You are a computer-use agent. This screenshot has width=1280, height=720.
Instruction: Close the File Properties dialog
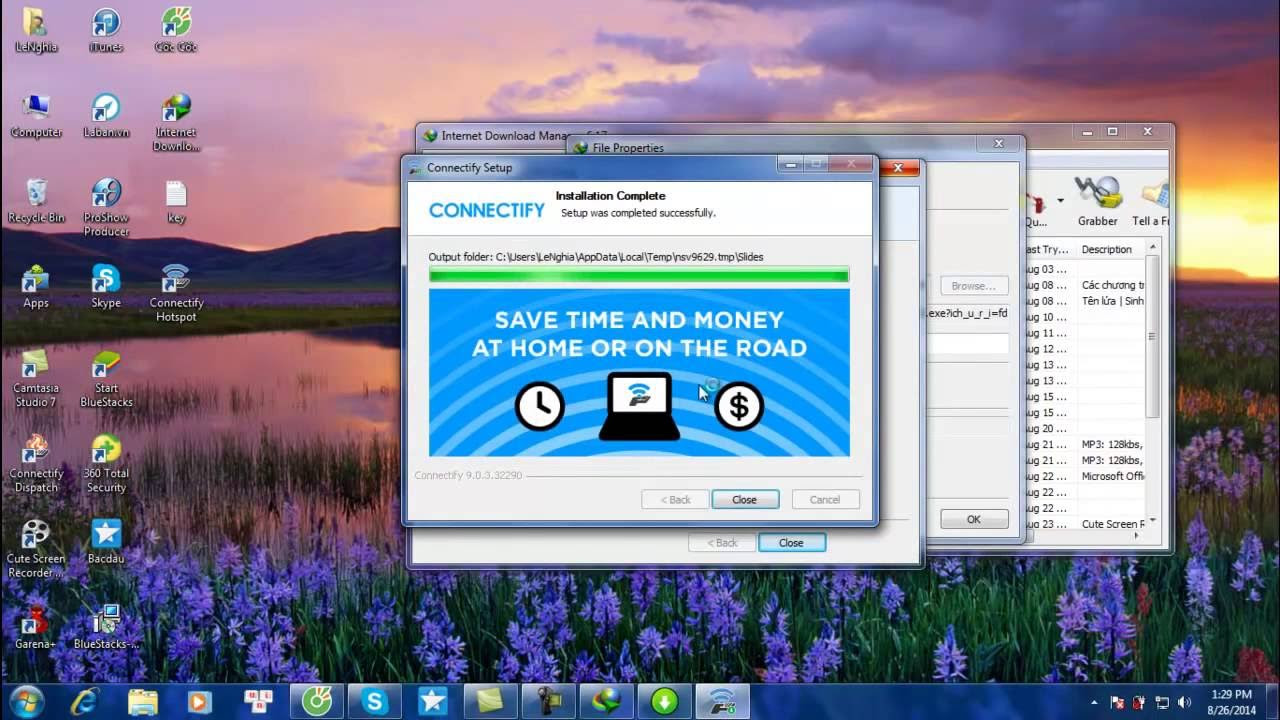[x=998, y=144]
